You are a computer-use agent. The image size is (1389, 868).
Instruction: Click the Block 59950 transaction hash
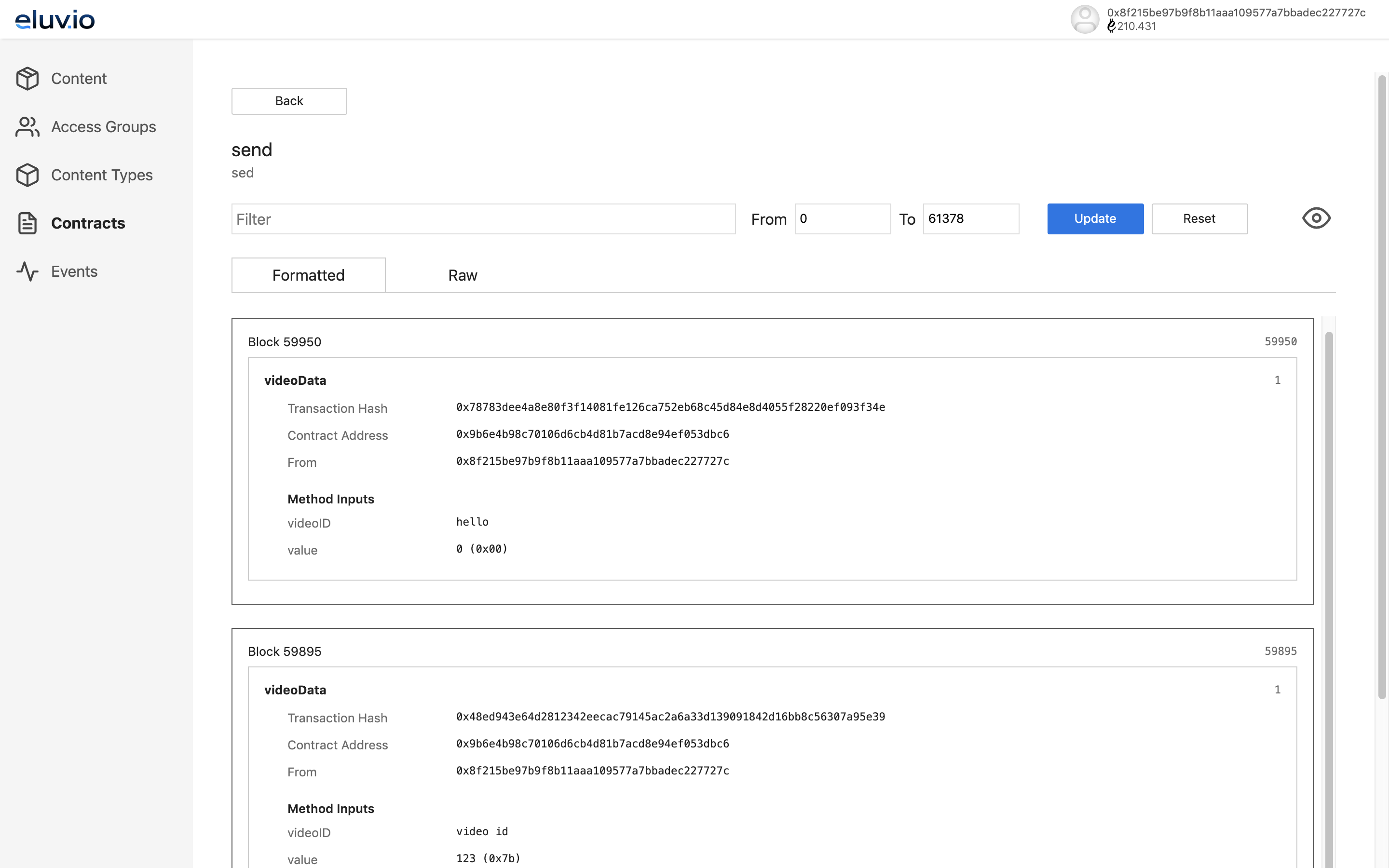click(x=670, y=407)
